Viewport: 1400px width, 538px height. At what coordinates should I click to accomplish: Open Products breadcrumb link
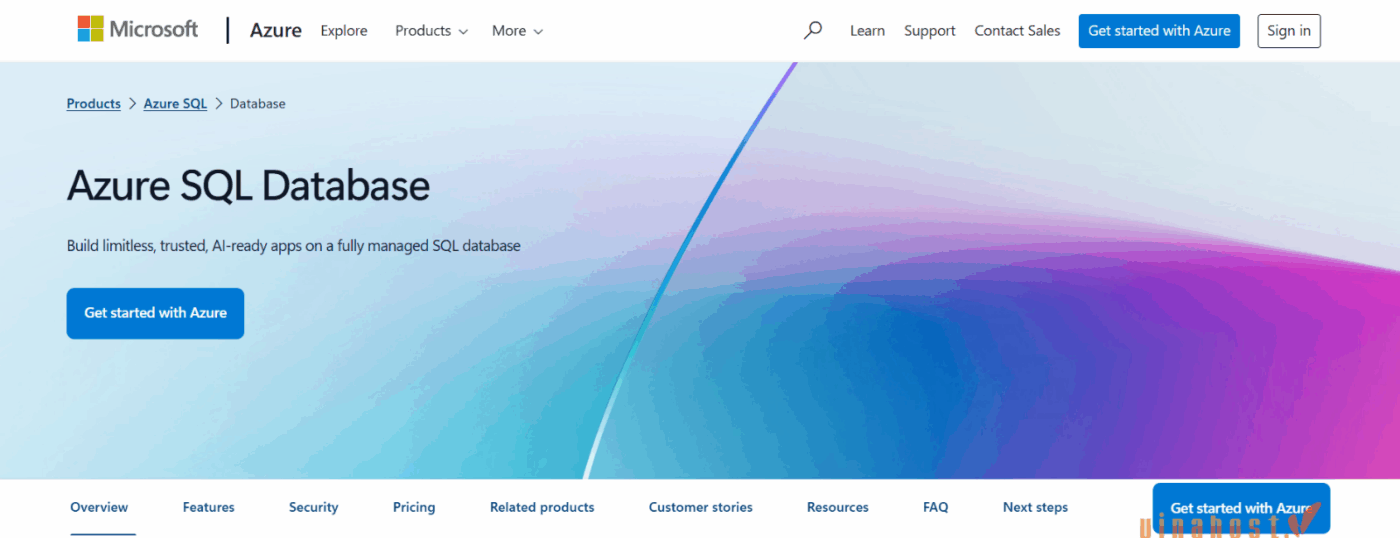(94, 104)
